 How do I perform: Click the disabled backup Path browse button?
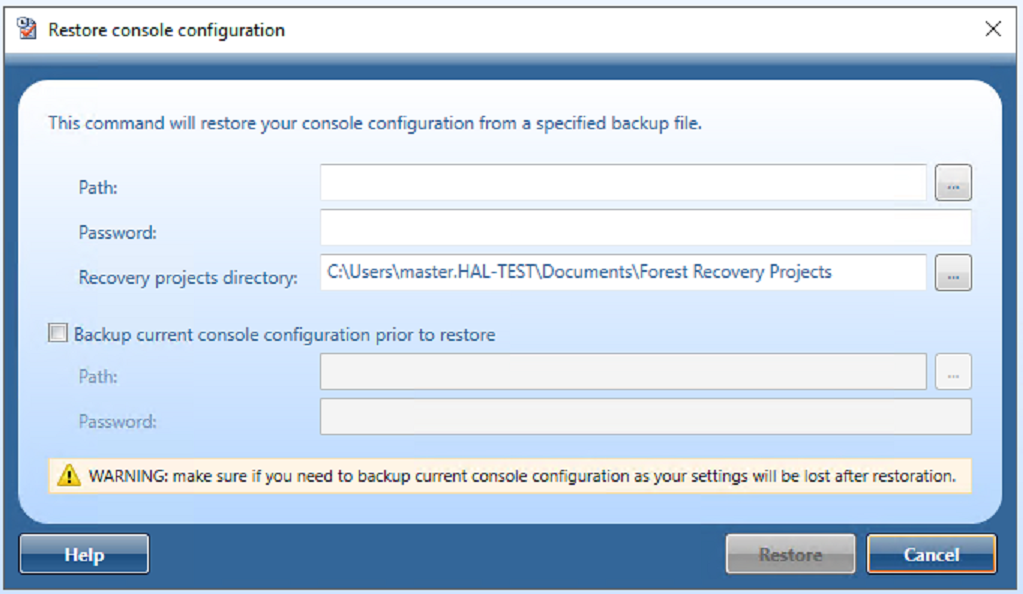(953, 373)
